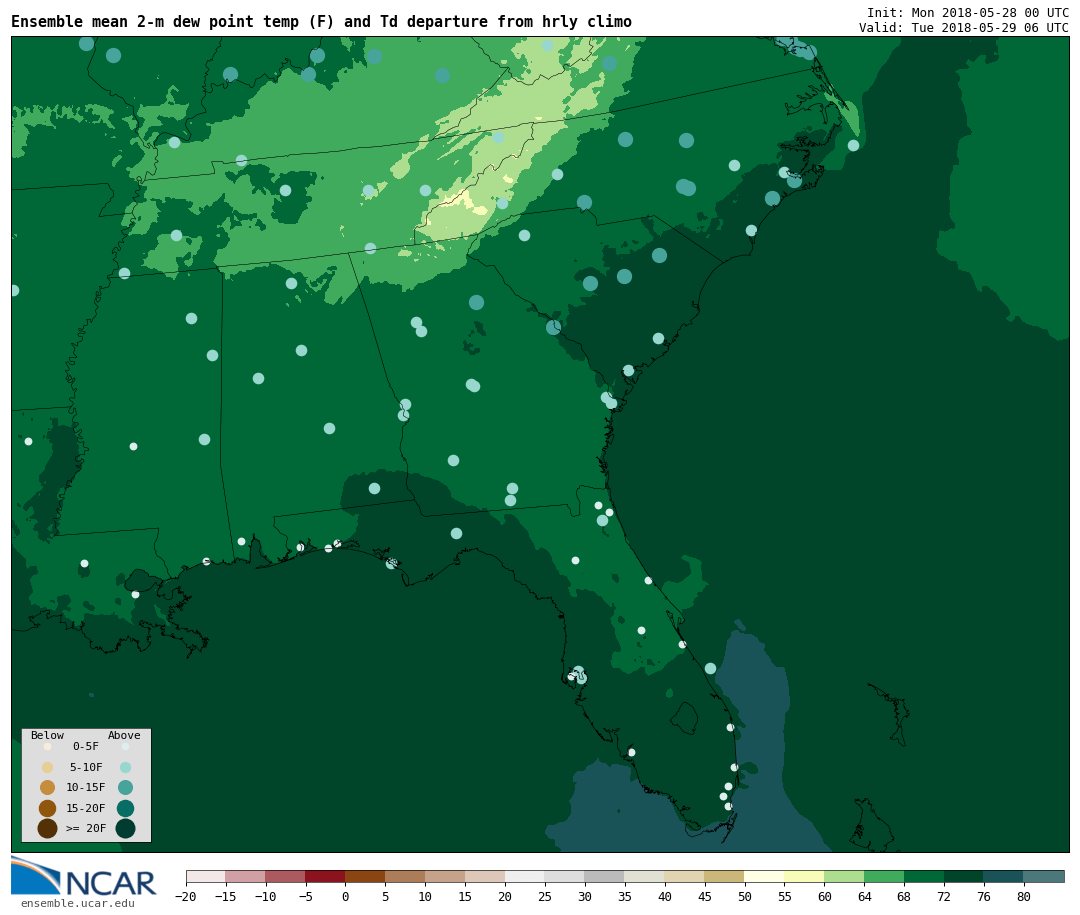This screenshot has height=915, width=1080.
Task: Pick the 5-10F Above legend circle
Action: pyautogui.click(x=125, y=767)
